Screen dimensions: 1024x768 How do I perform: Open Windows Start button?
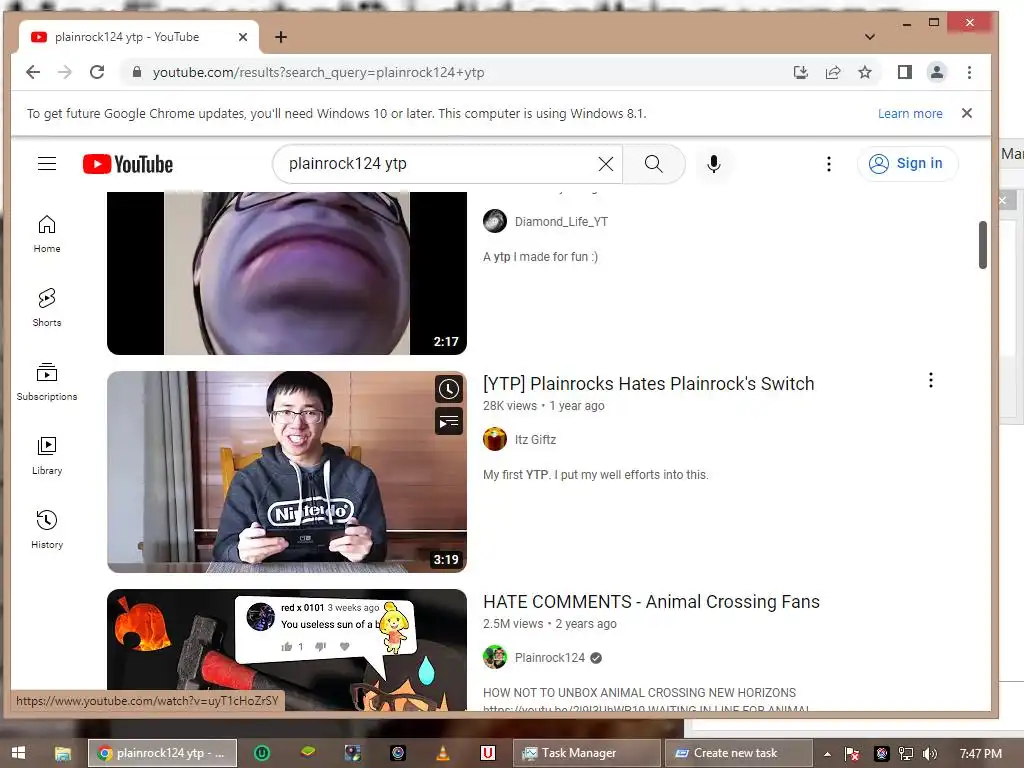point(18,753)
